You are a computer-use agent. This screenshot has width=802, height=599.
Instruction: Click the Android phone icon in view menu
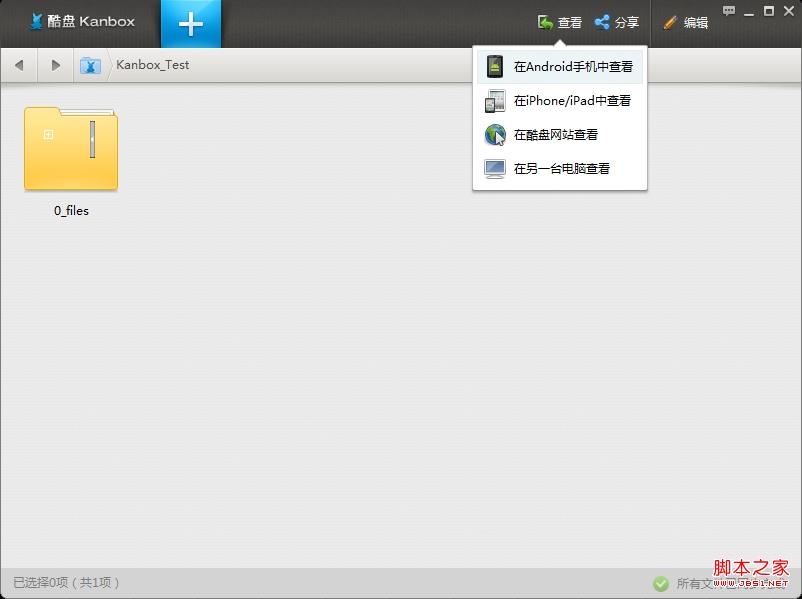[x=496, y=65]
